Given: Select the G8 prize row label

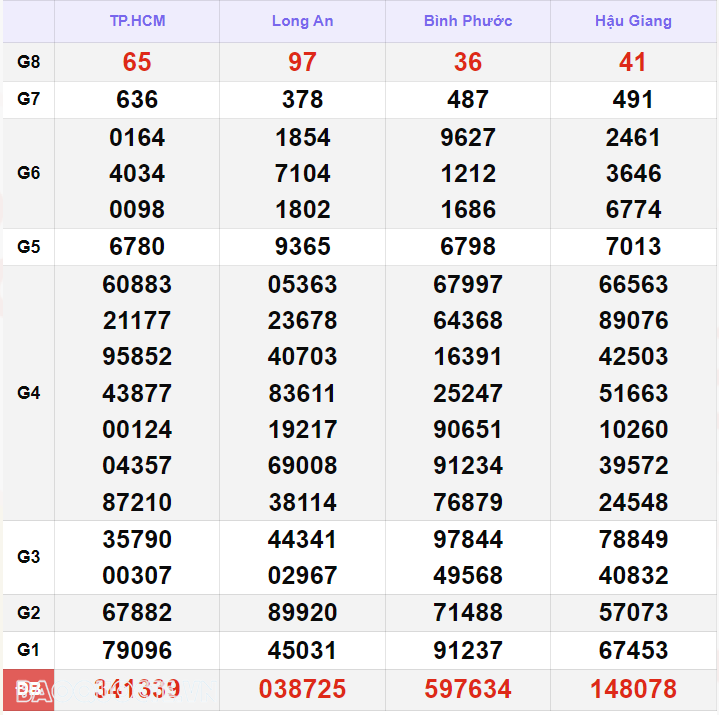Looking at the screenshot, I should point(29,62).
